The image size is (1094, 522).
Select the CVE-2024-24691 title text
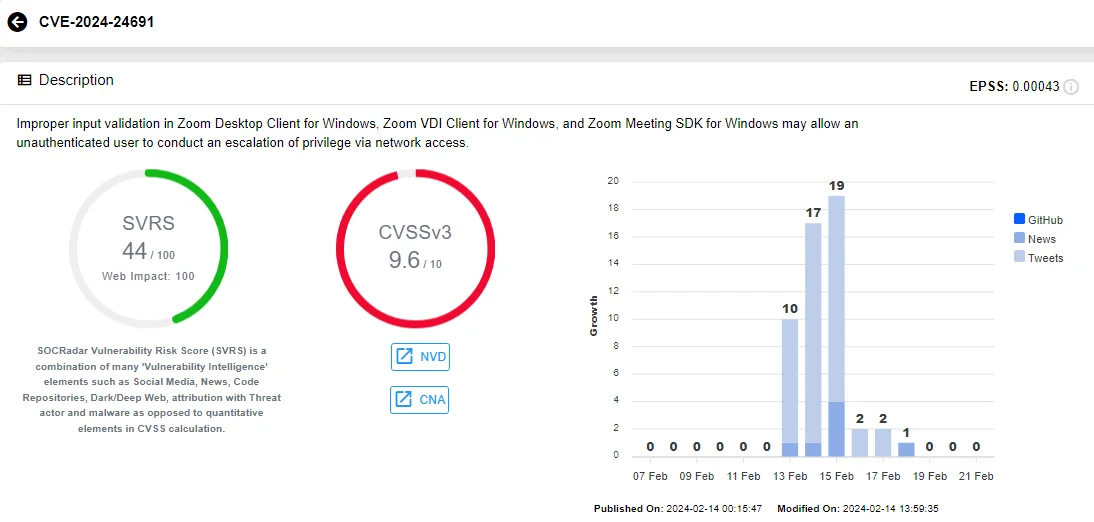pyautogui.click(x=96, y=22)
